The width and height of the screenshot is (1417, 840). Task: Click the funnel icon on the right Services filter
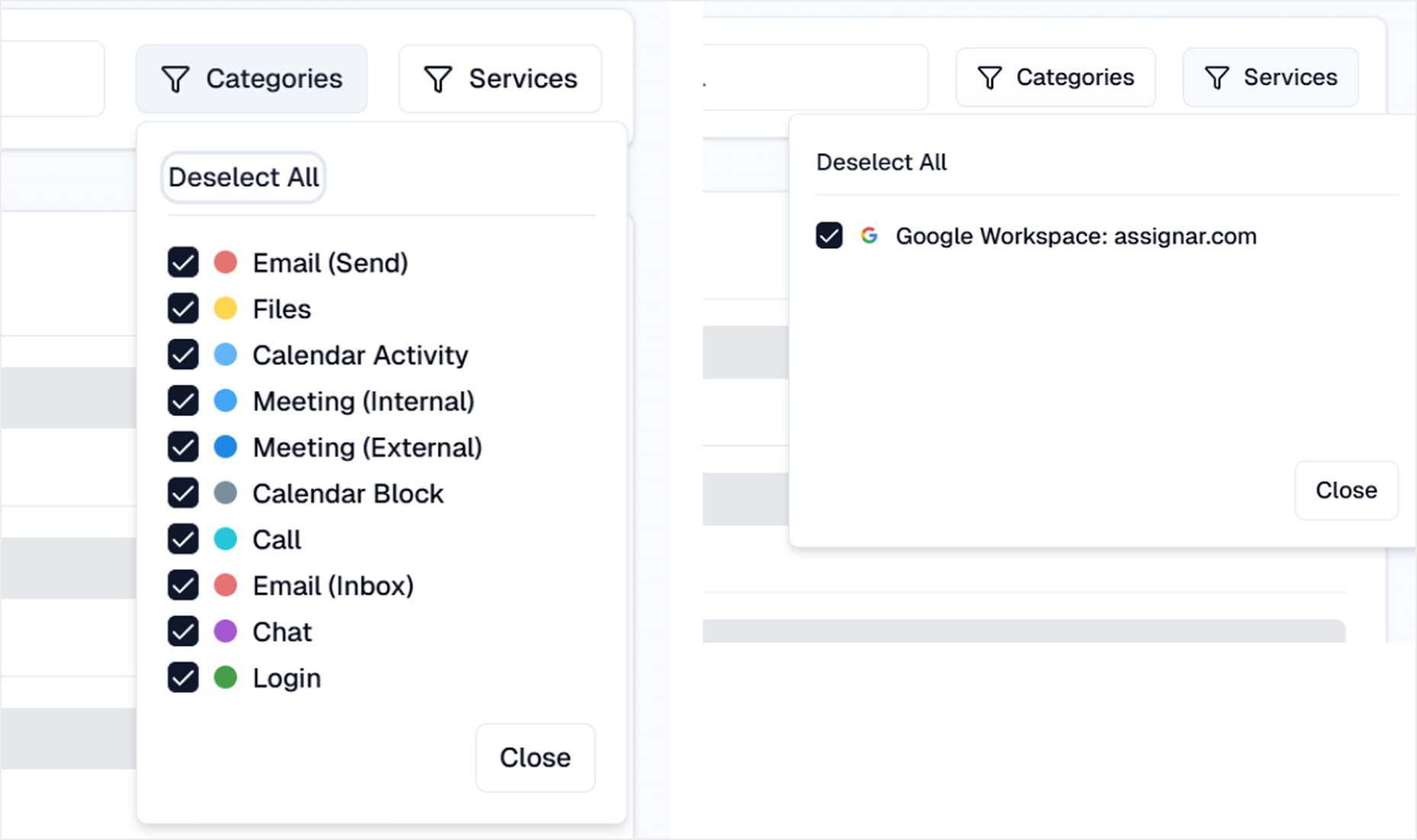tap(1217, 78)
